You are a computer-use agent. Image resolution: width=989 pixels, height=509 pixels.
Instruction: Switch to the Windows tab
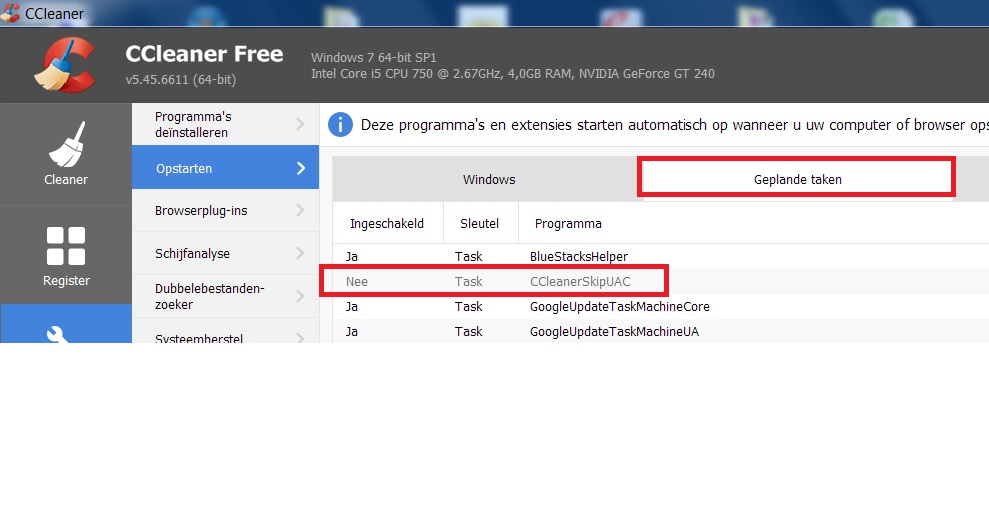(x=488, y=180)
